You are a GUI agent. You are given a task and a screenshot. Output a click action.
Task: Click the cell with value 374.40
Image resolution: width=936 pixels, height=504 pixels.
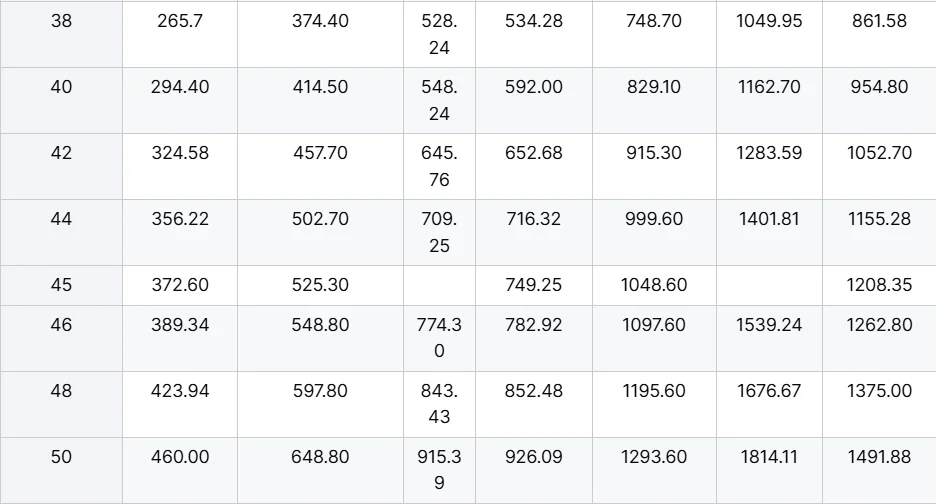pos(320,21)
